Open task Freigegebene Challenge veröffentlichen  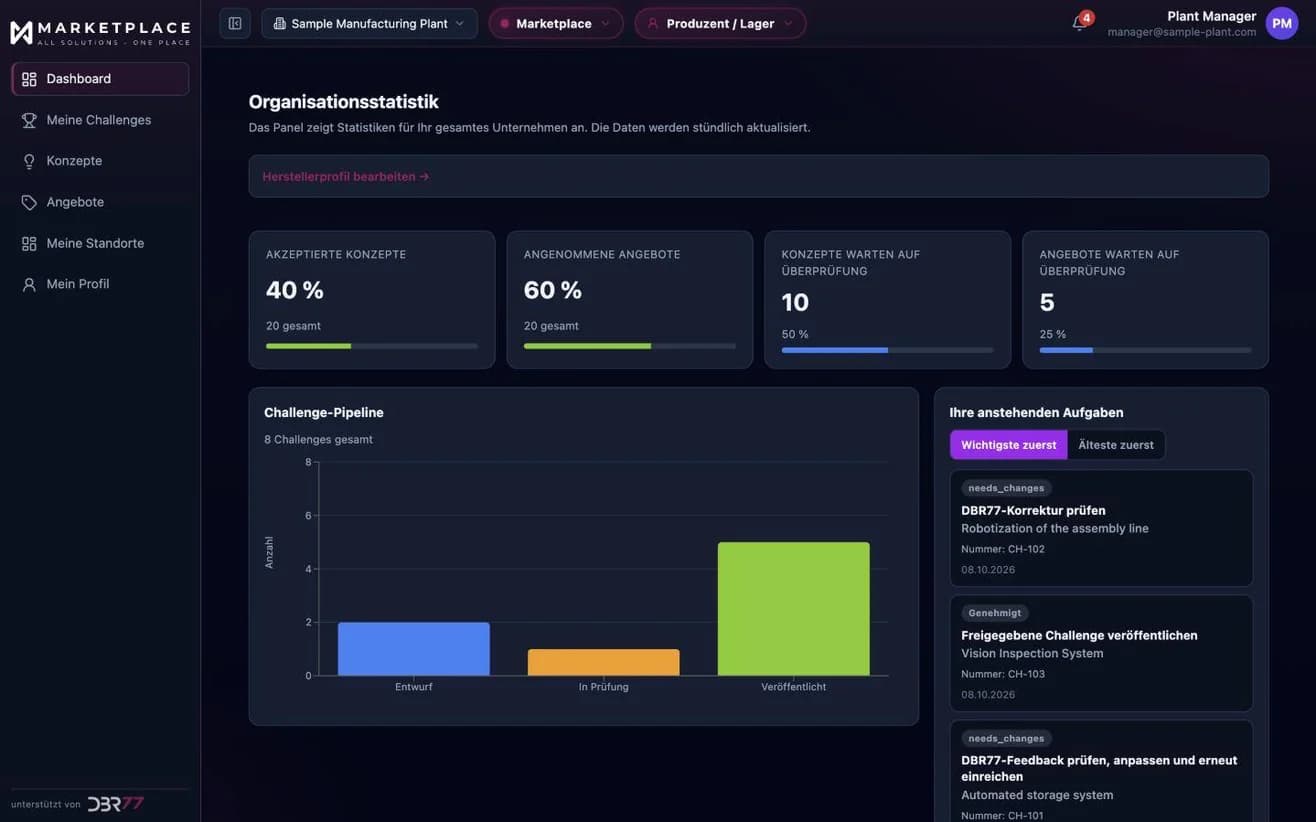pos(1101,653)
